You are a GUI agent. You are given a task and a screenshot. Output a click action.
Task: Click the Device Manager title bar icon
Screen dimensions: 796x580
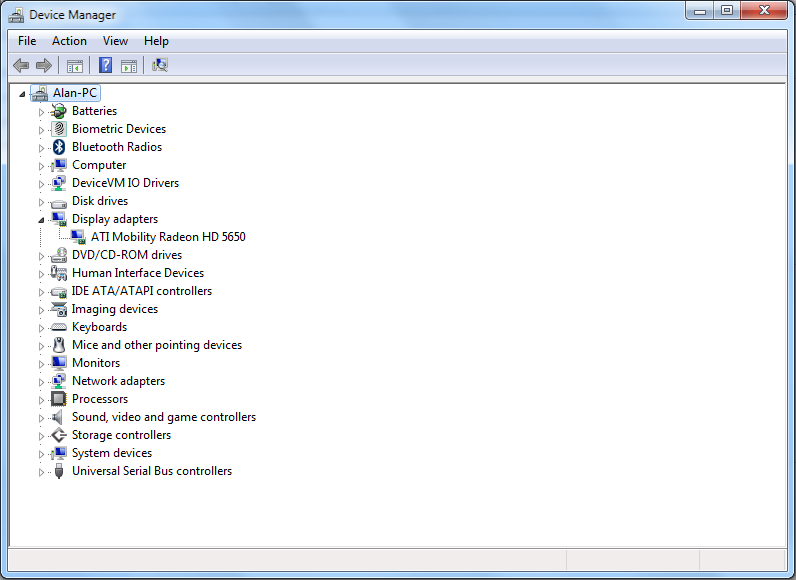[x=16, y=15]
